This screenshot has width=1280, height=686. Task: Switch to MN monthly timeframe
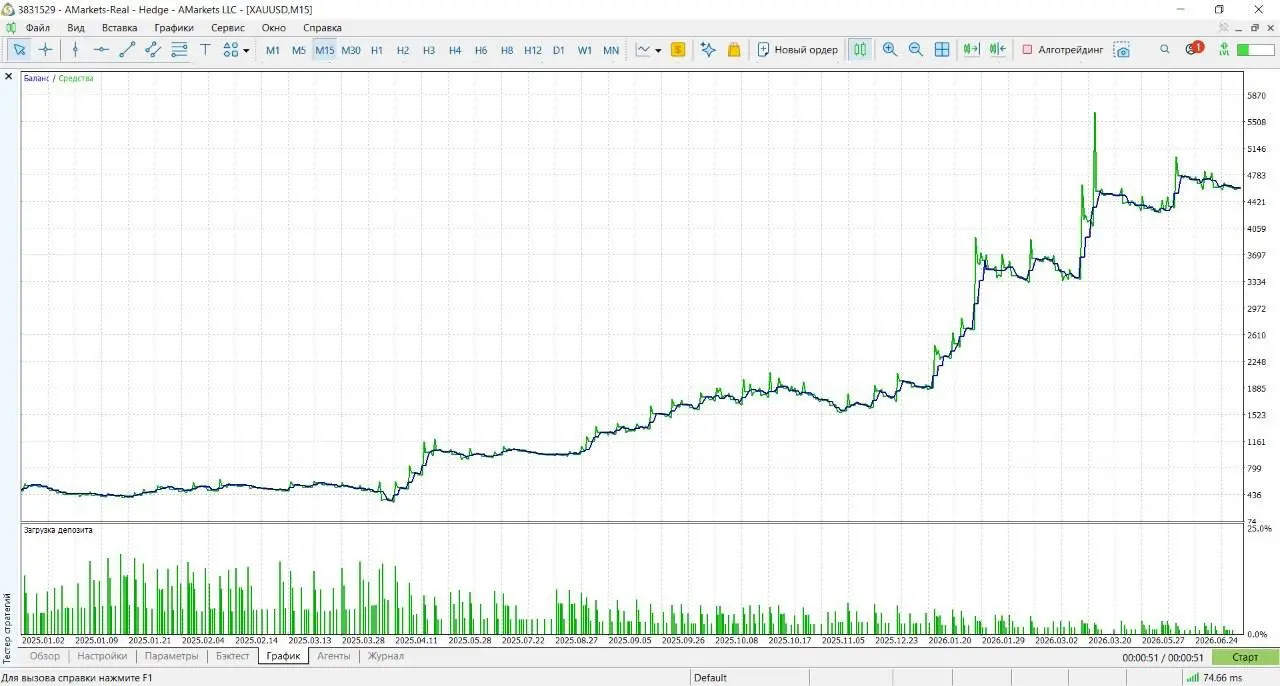(x=611, y=50)
